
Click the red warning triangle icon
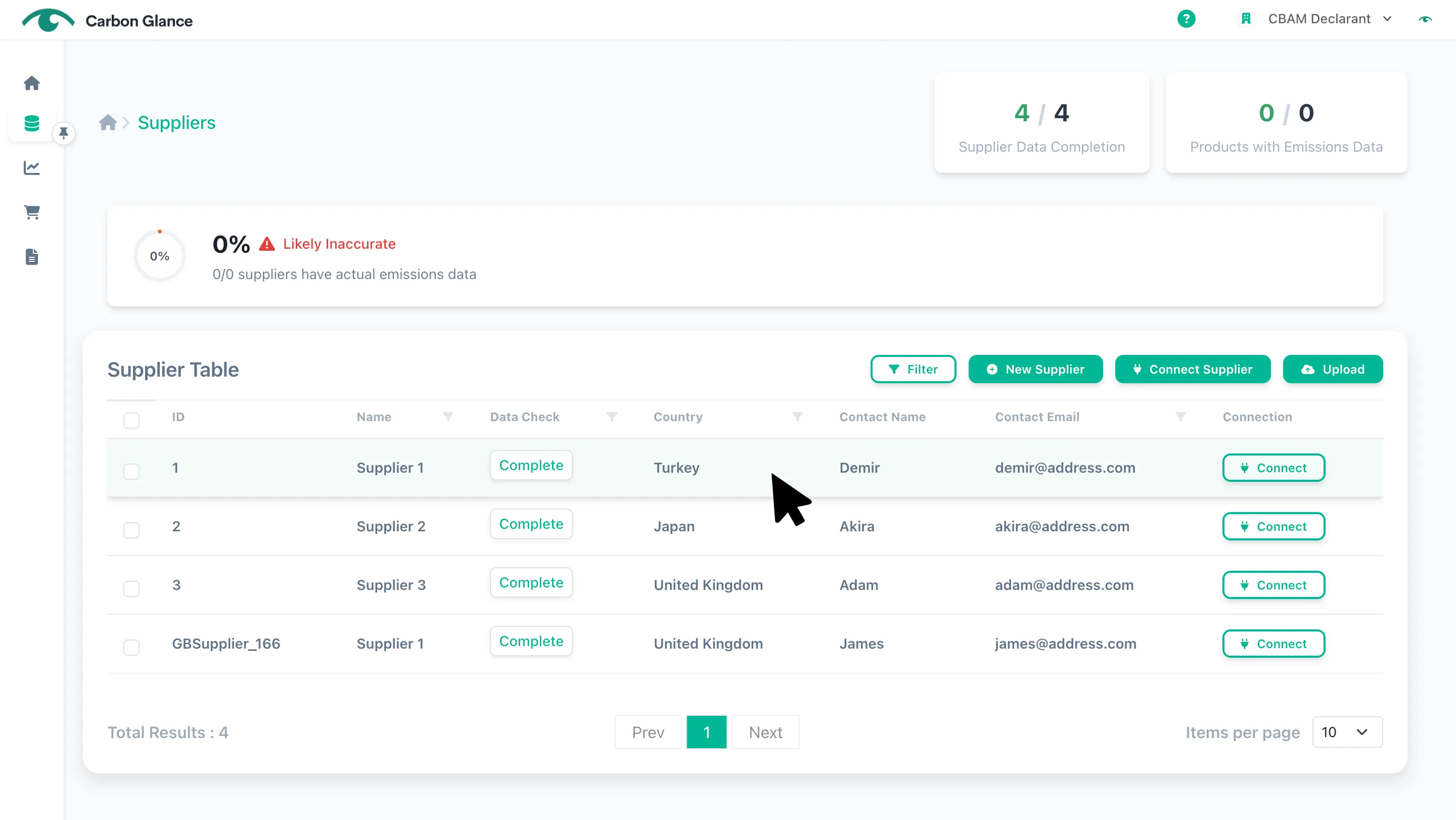[x=267, y=244]
